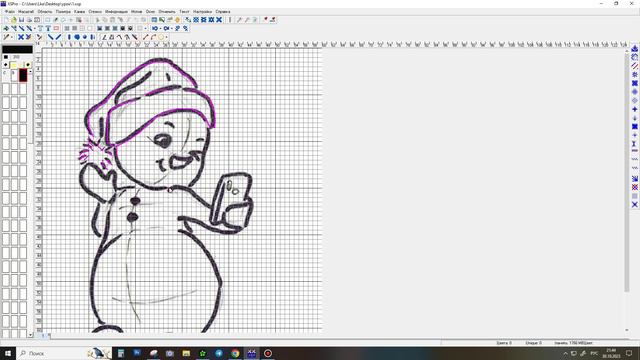Viewport: 640px width, 360px height.
Task: Click the canvas vertical scrollbar
Action: 627,171
